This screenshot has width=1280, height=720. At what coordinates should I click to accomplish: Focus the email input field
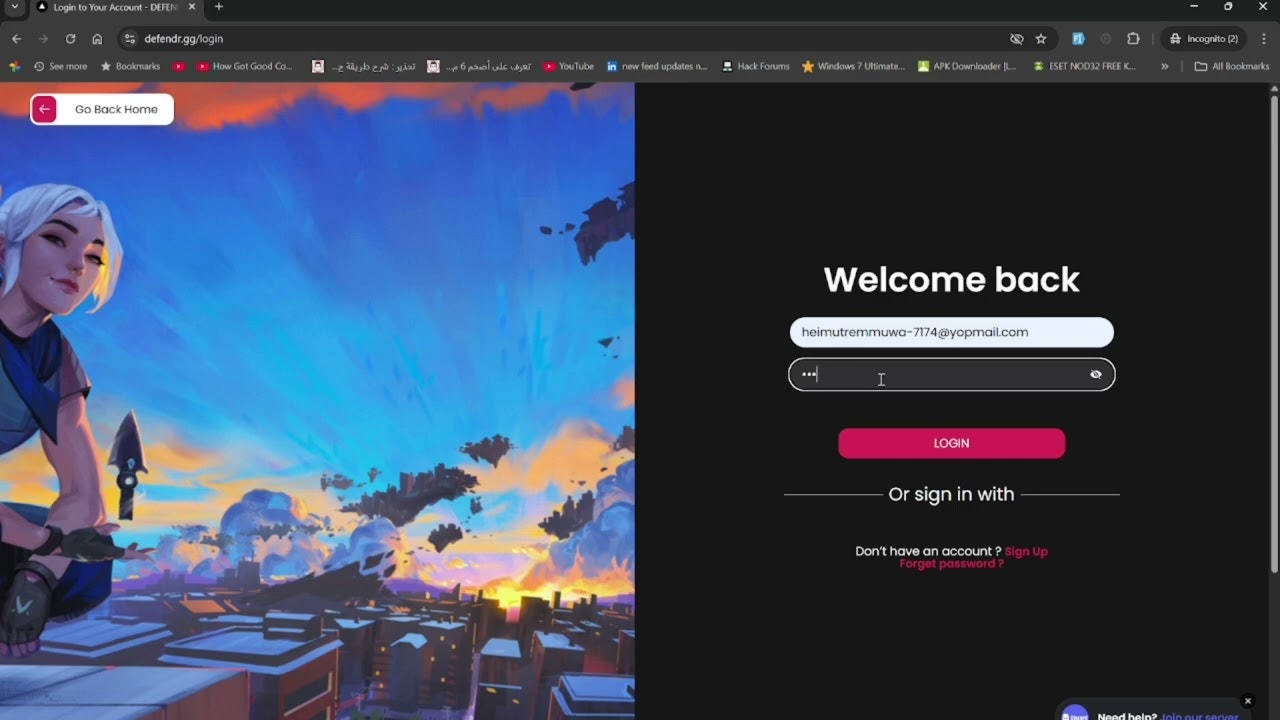(x=951, y=332)
